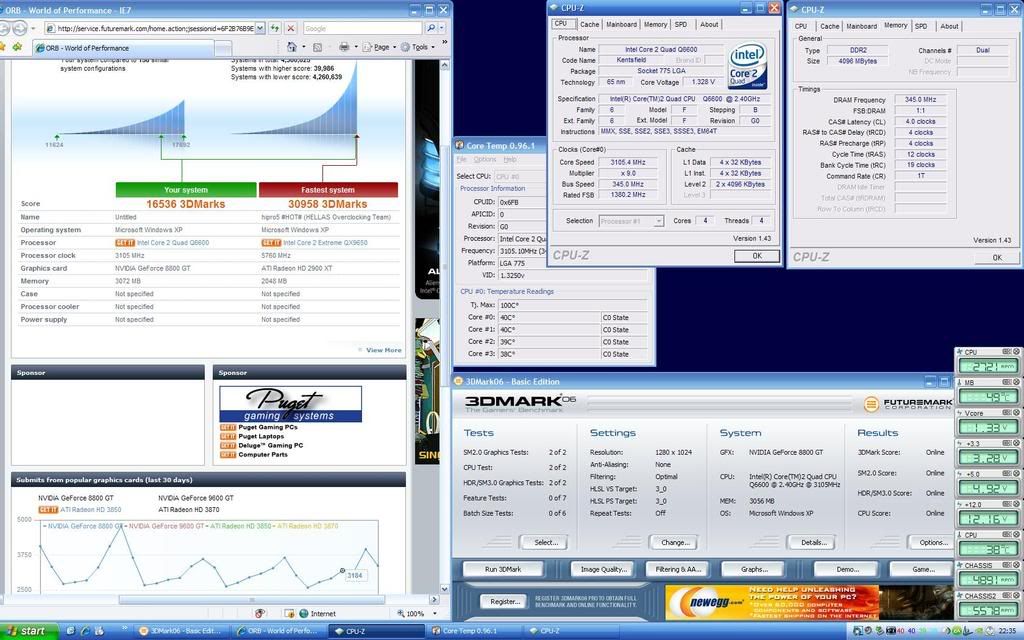Click the vertical scrollbar down arrow in IE

click(x=445, y=588)
